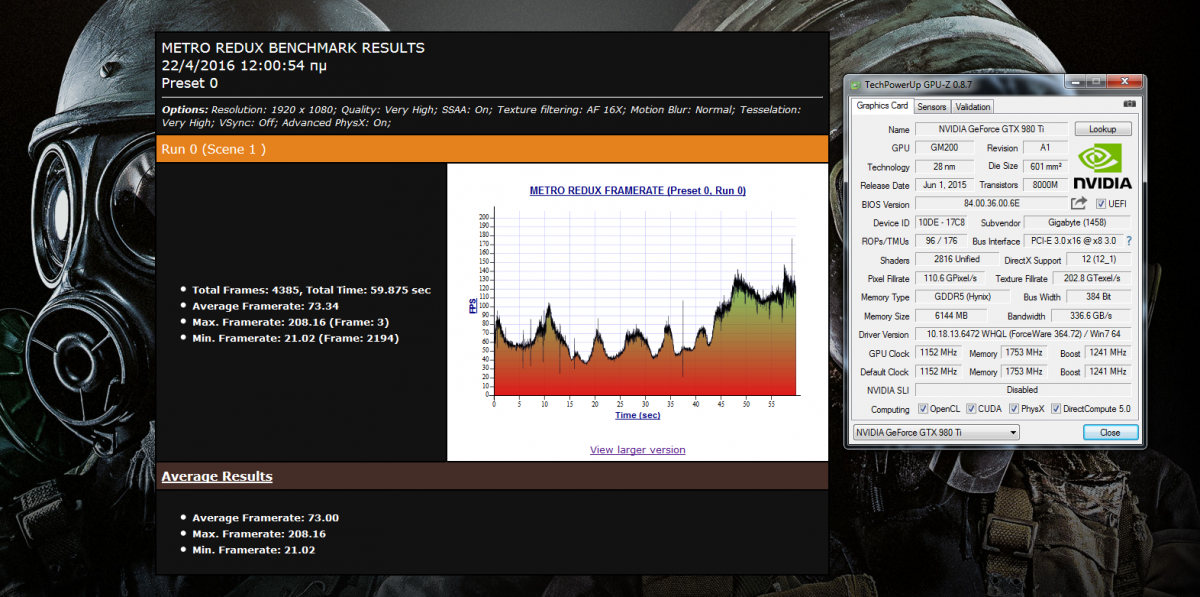Screen dimensions: 1200x597
Task: Click the Min. Framerate: 21.02 (Frame: 2194) line
Action: click(x=296, y=338)
